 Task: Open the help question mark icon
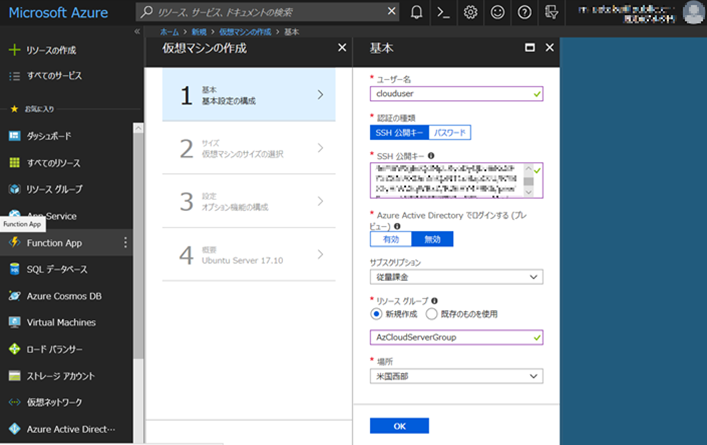coord(524,12)
